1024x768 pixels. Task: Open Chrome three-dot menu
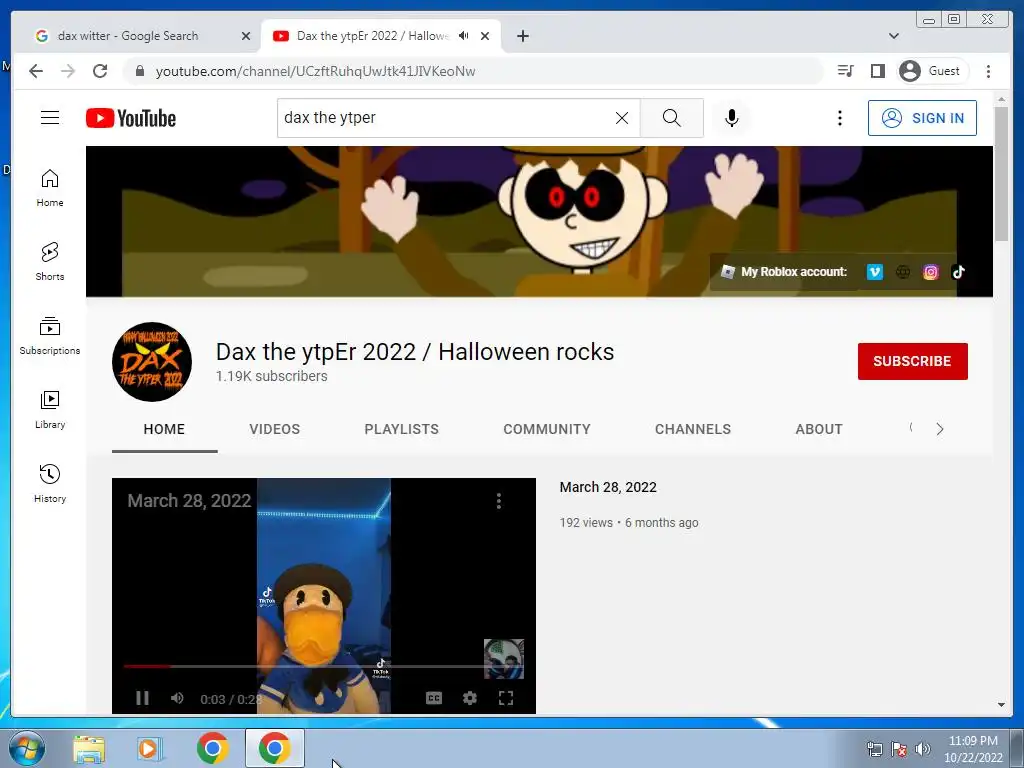tap(989, 71)
